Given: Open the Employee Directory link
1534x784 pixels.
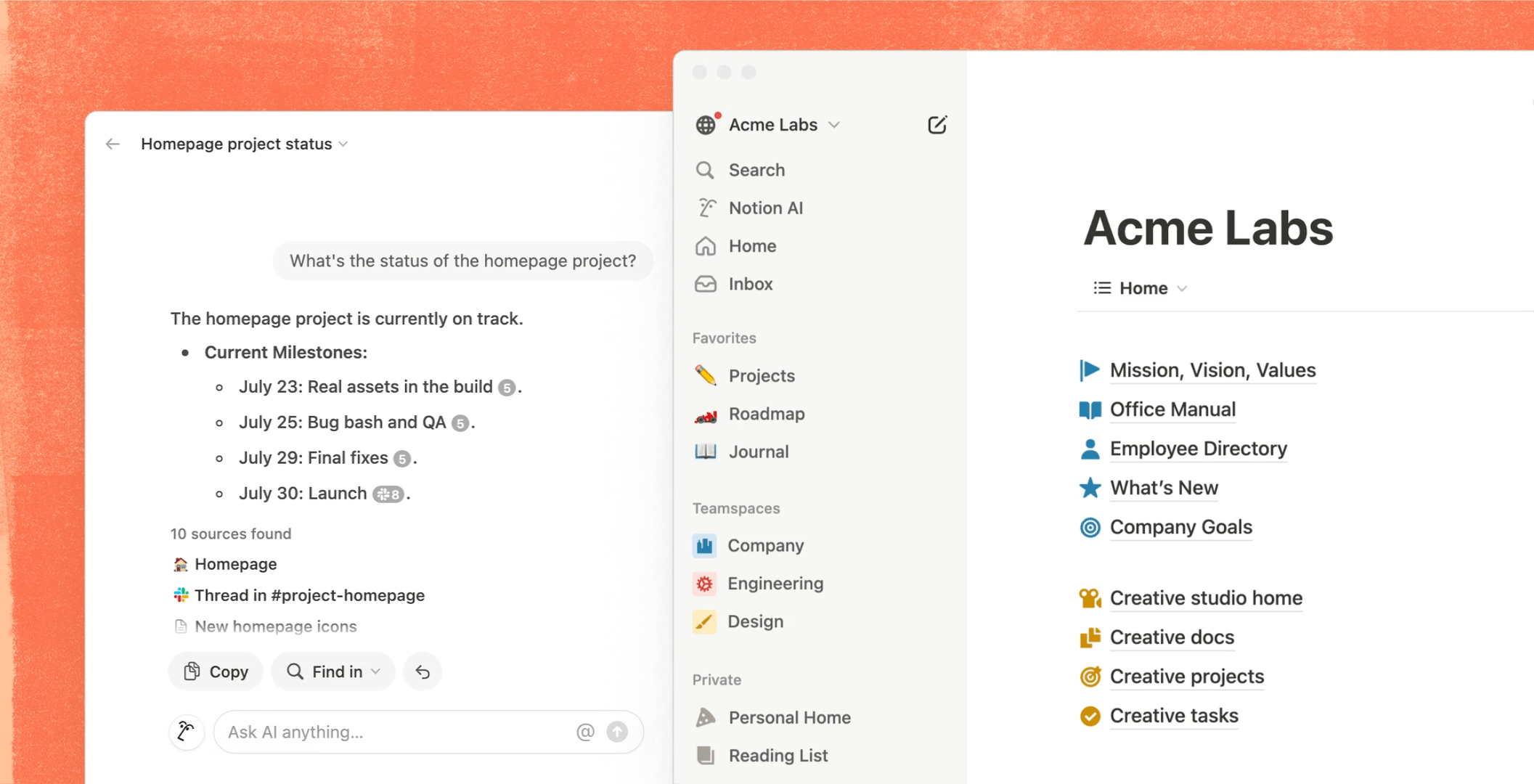Looking at the screenshot, I should (1198, 449).
